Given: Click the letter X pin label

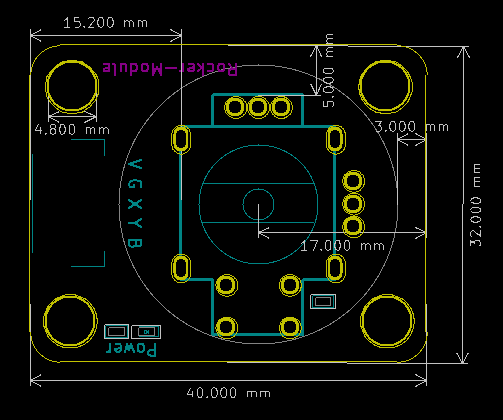Looking at the screenshot, I should coord(135,204).
